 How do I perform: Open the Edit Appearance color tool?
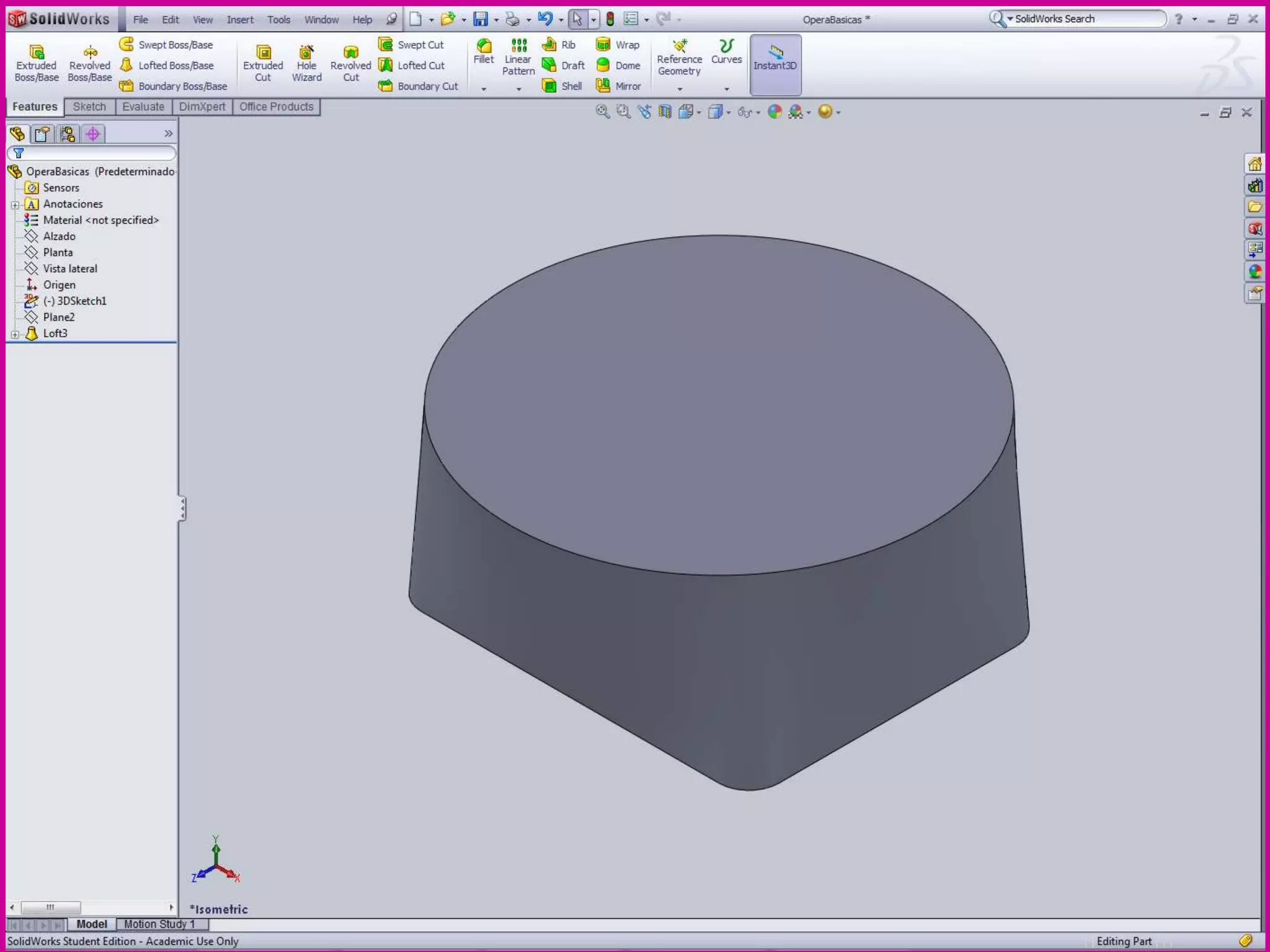click(775, 112)
